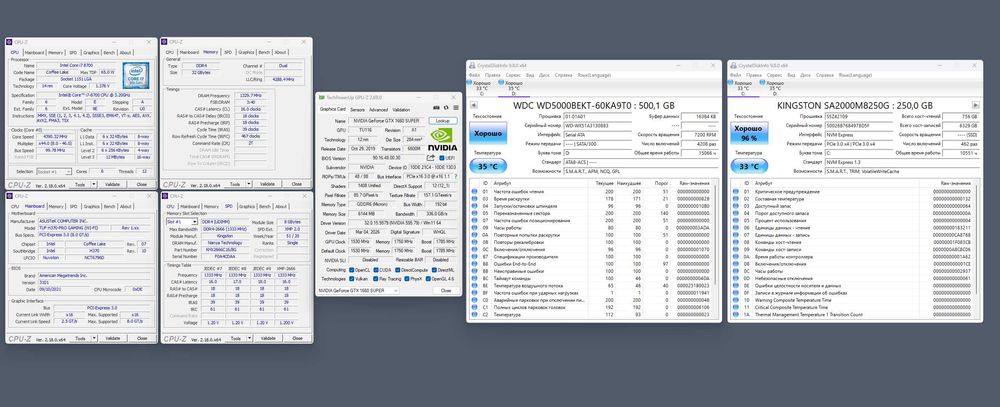Click the 35 °C temperature badge in WDC window

click(489, 166)
